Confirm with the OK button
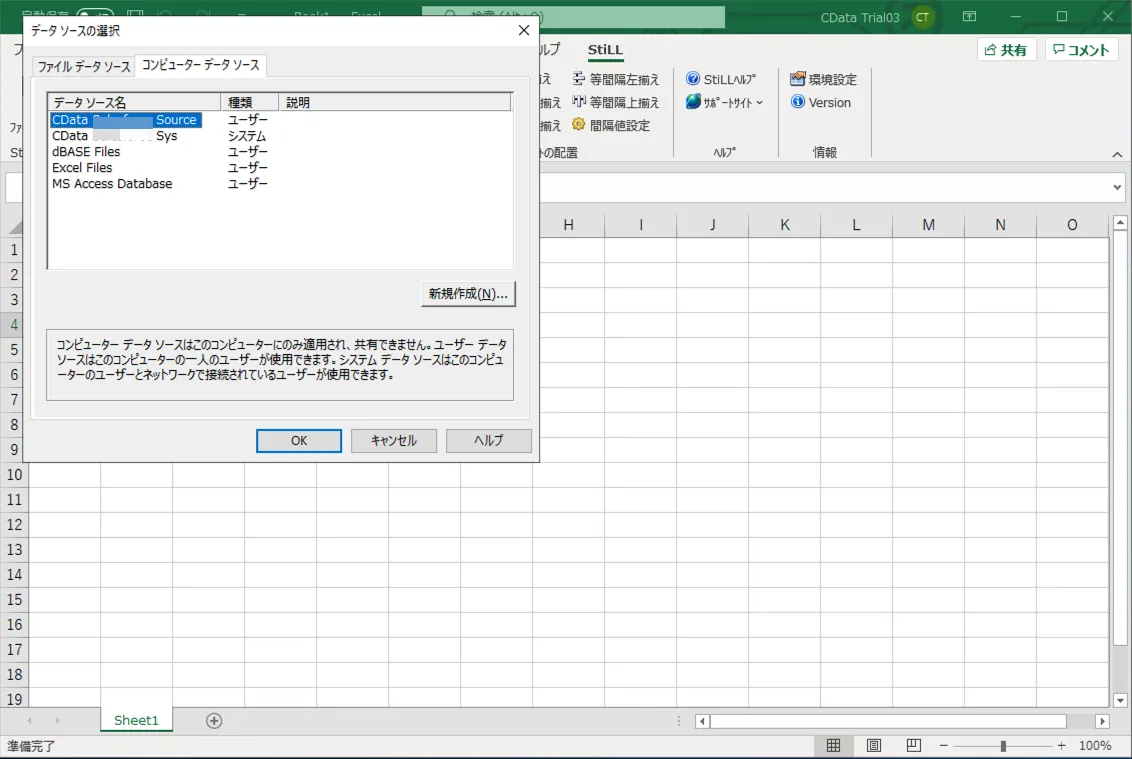This screenshot has width=1132, height=759. pyautogui.click(x=298, y=440)
